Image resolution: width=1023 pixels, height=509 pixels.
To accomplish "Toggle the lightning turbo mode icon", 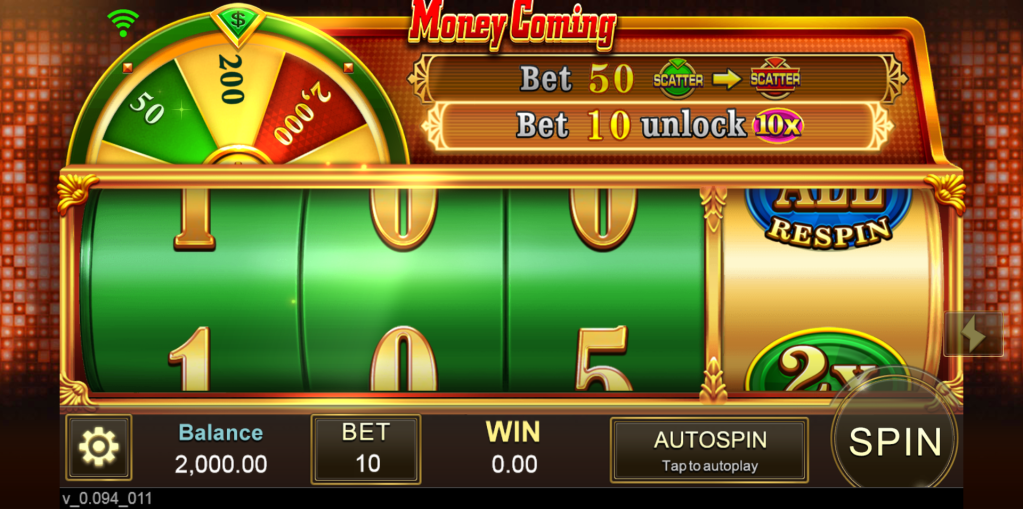I will [x=973, y=333].
